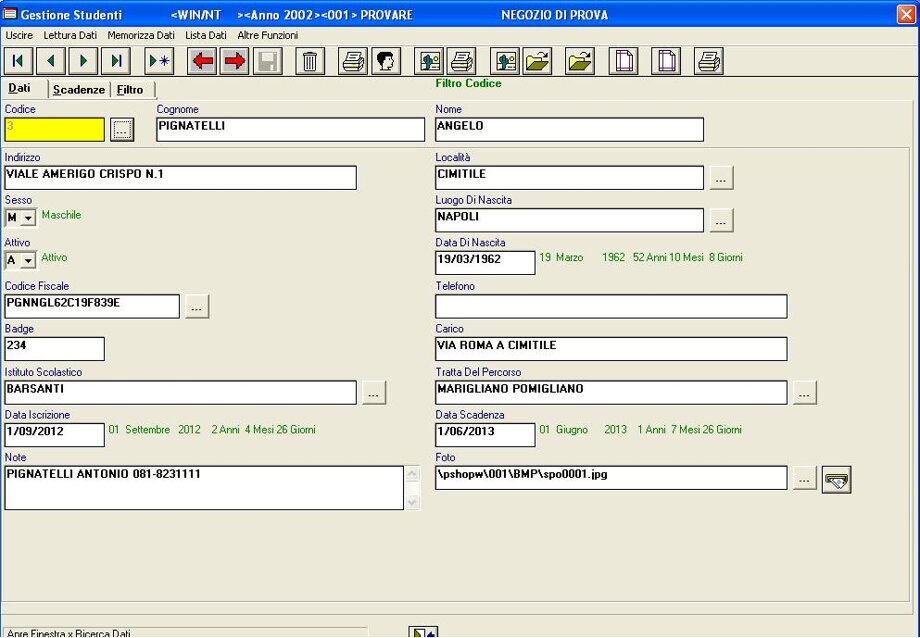This screenshot has width=920, height=638.
Task: Click the rightmost printer toolbar icon
Action: click(709, 61)
